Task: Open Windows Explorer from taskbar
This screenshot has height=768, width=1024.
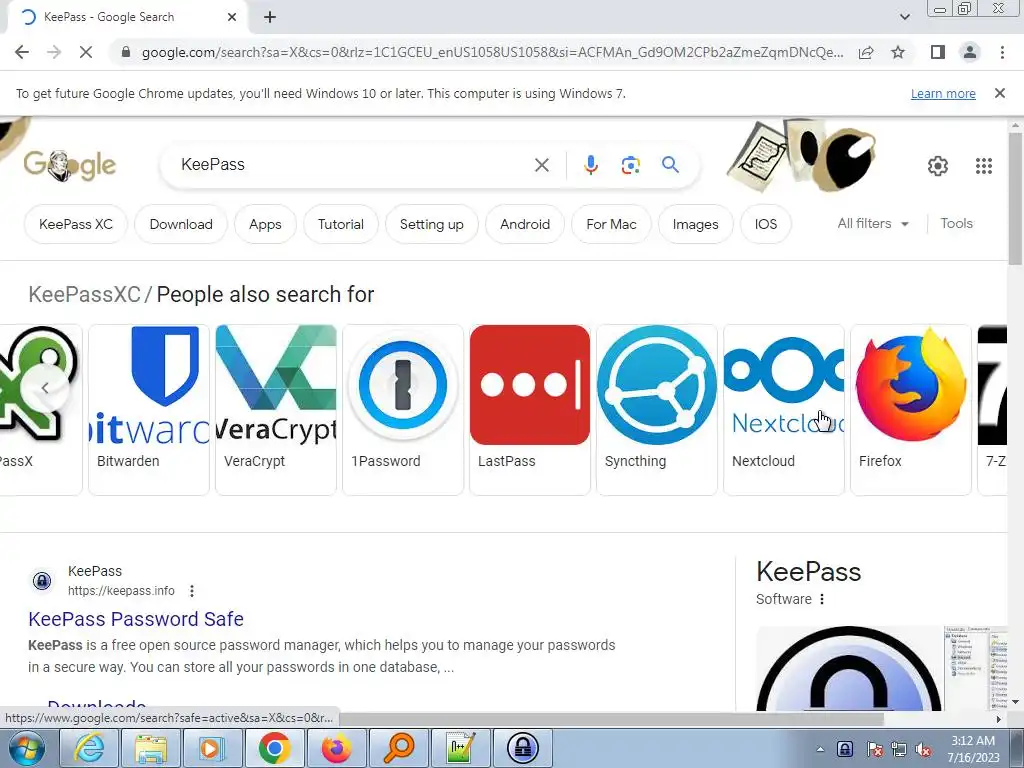Action: (x=151, y=748)
